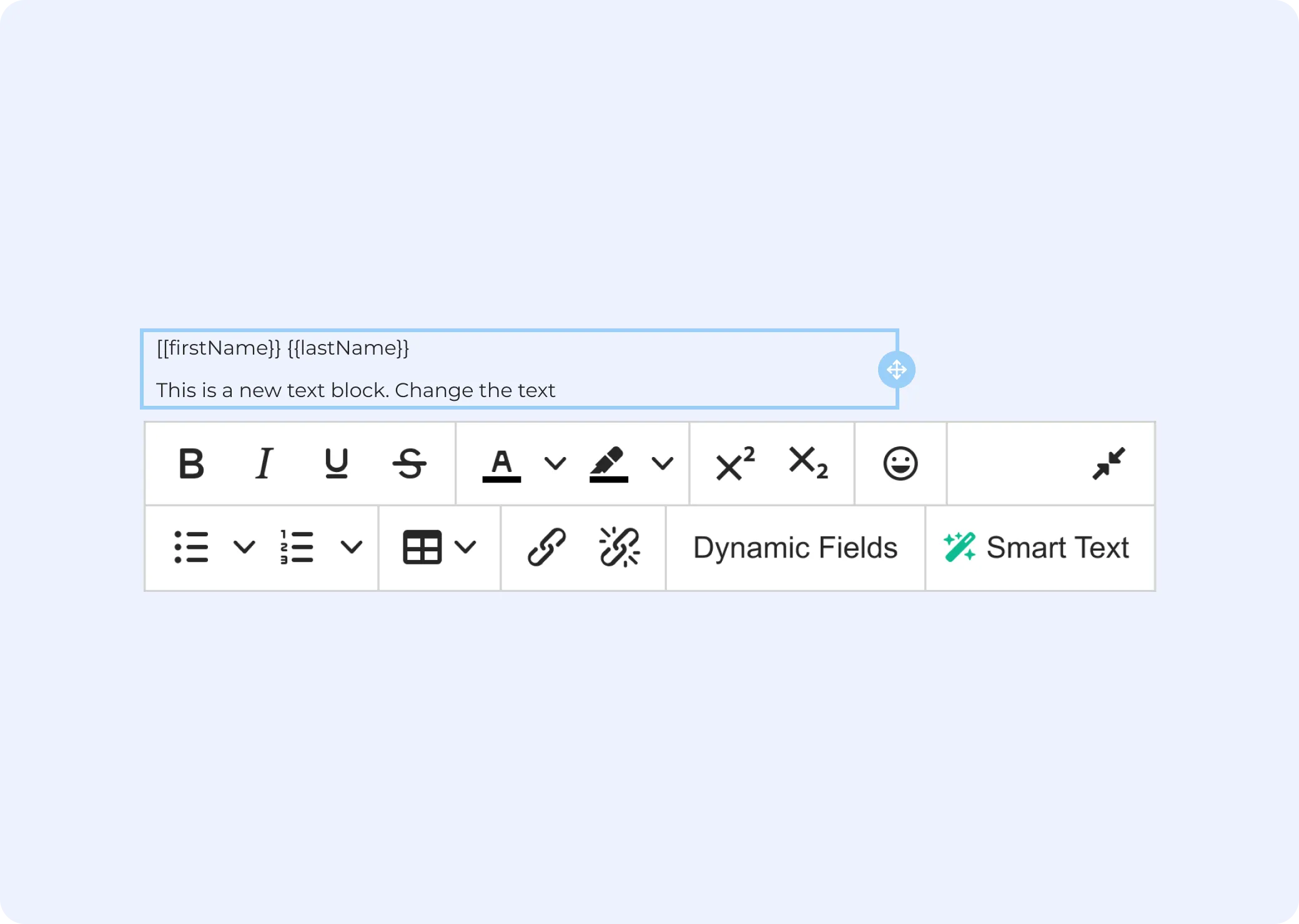The image size is (1299, 924).
Task: Click the highlighter background color icon
Action: (609, 464)
